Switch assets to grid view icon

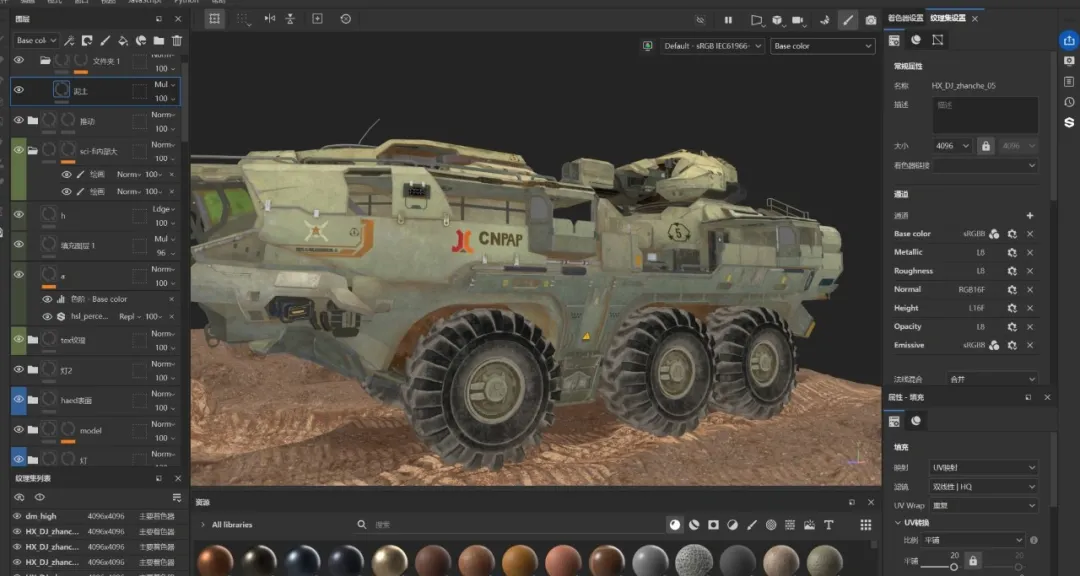point(866,525)
